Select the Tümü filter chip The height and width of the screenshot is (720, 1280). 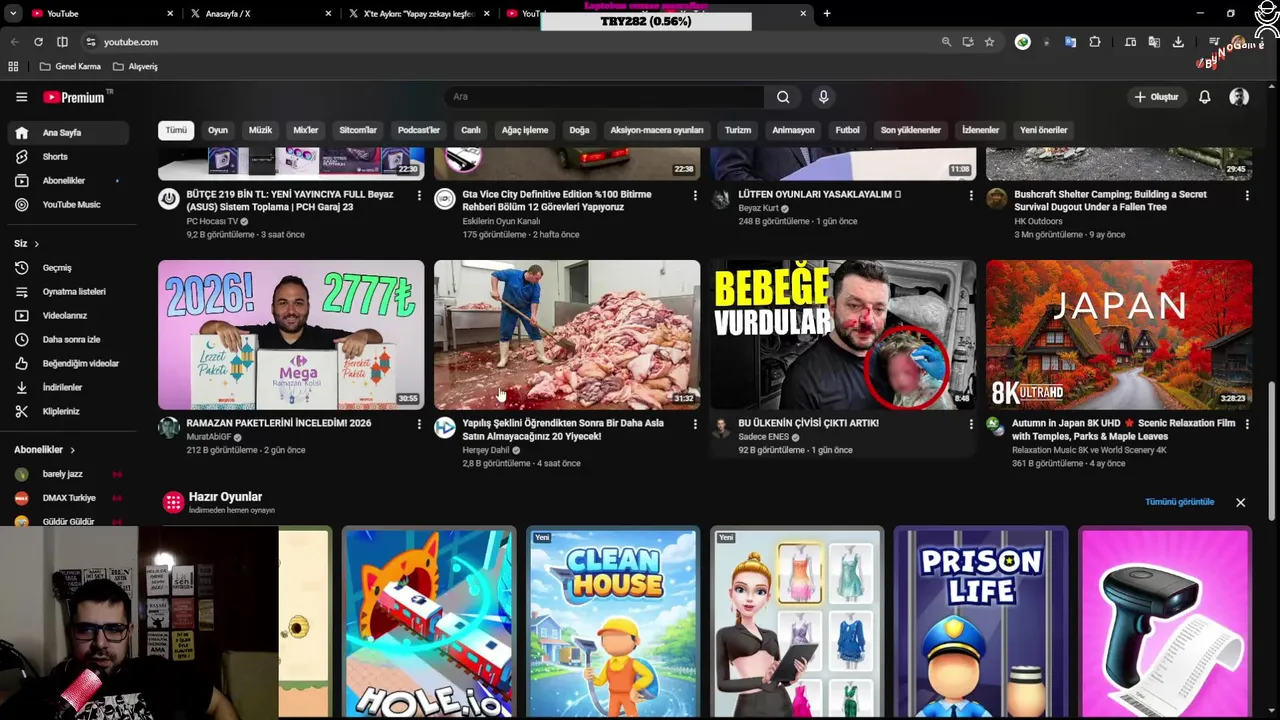[x=176, y=130]
